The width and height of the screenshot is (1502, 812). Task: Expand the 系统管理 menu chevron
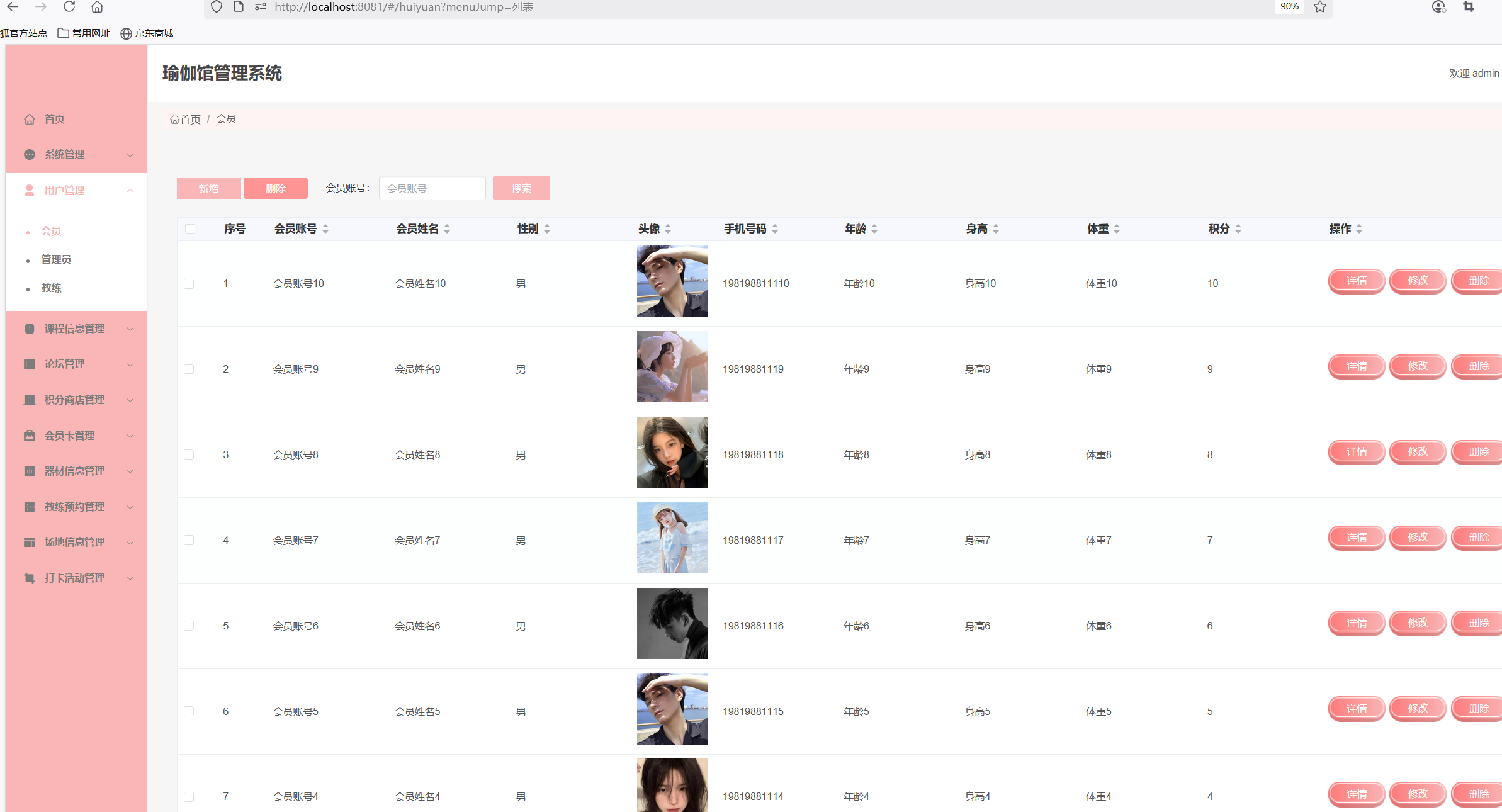(x=130, y=155)
